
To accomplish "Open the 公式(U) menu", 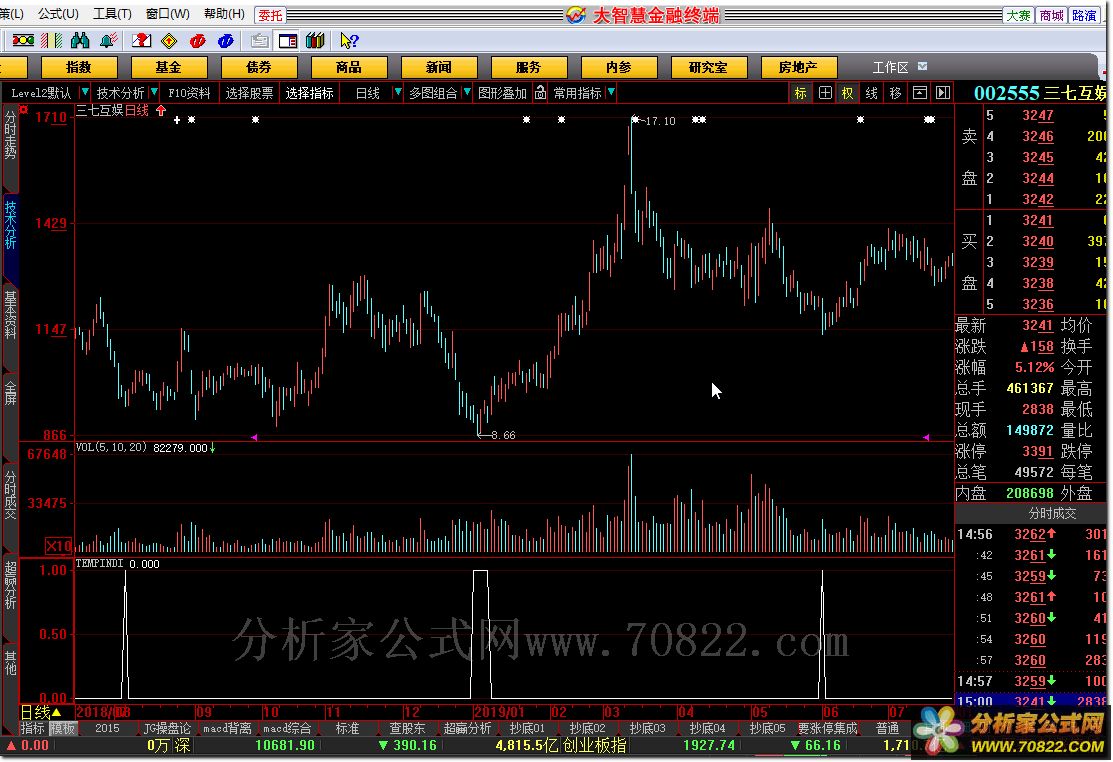I will [x=58, y=13].
